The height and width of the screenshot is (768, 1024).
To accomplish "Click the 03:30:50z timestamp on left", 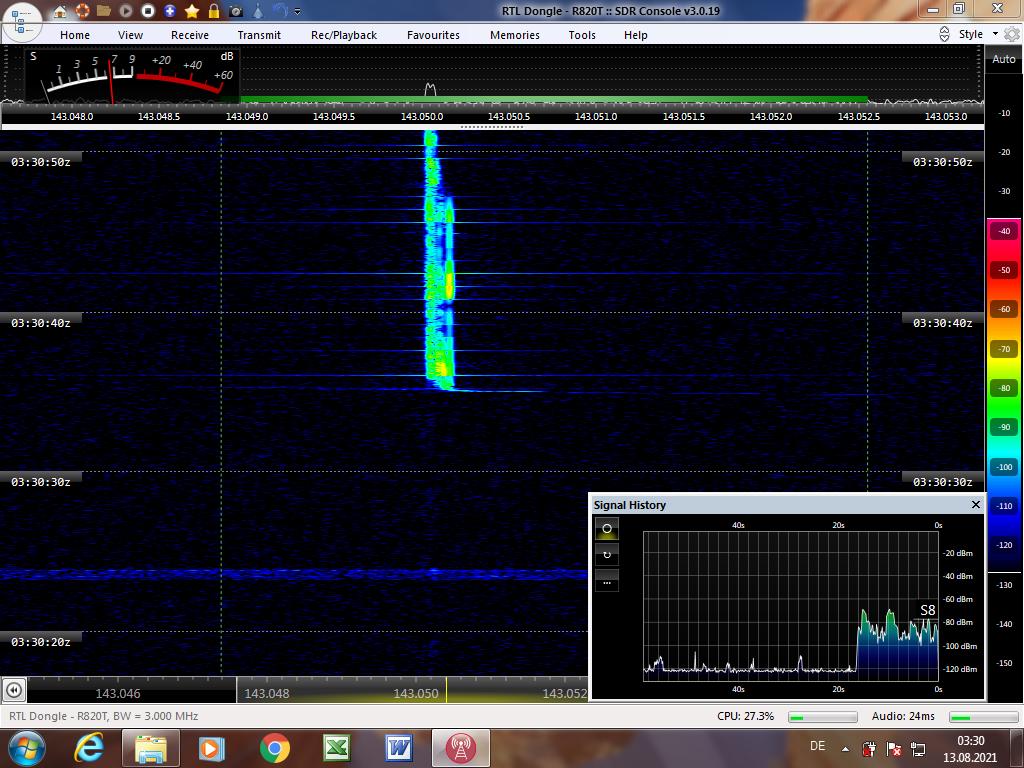I will (x=40, y=162).
